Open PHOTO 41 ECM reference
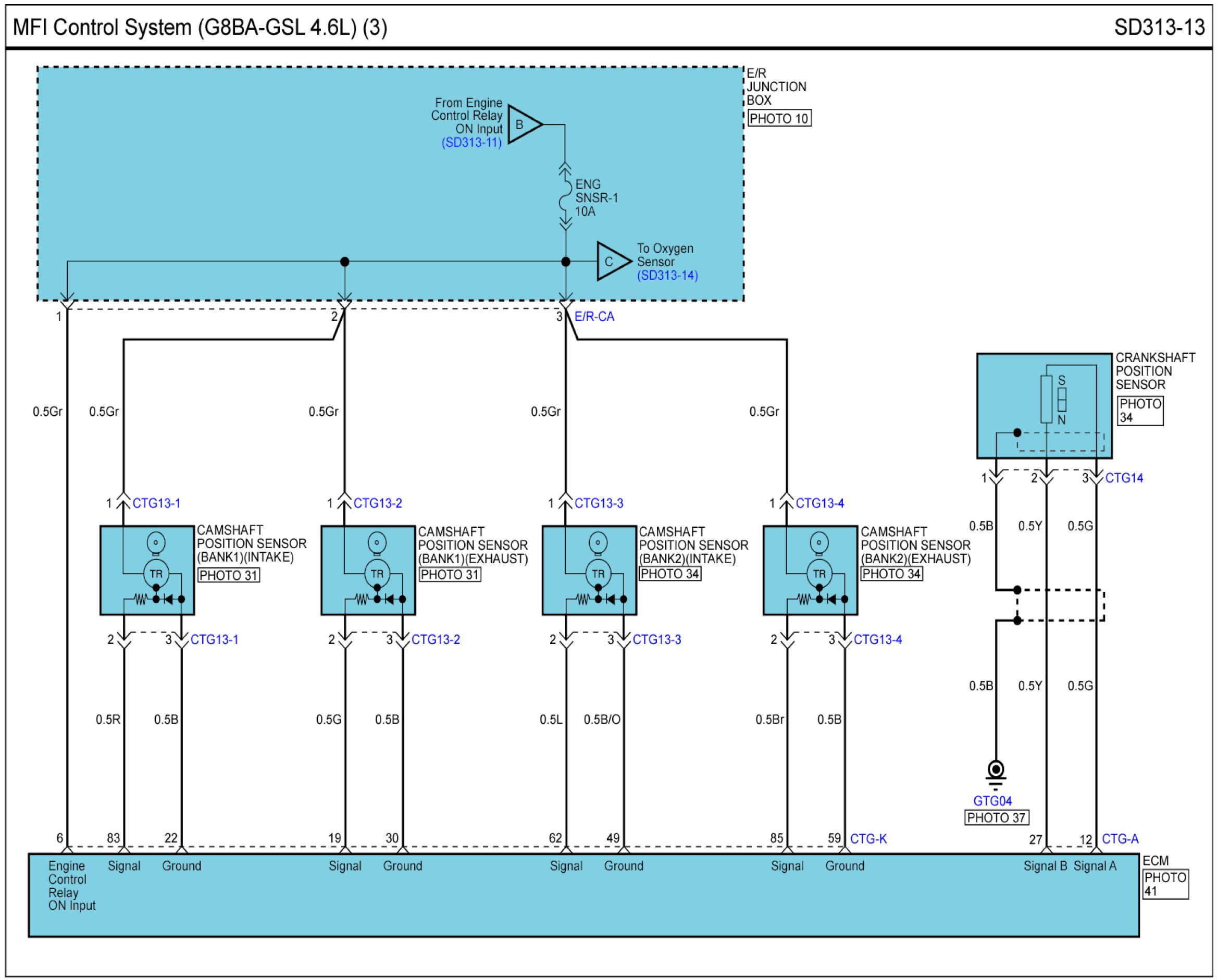The height and width of the screenshot is (980, 1217). tap(1165, 885)
